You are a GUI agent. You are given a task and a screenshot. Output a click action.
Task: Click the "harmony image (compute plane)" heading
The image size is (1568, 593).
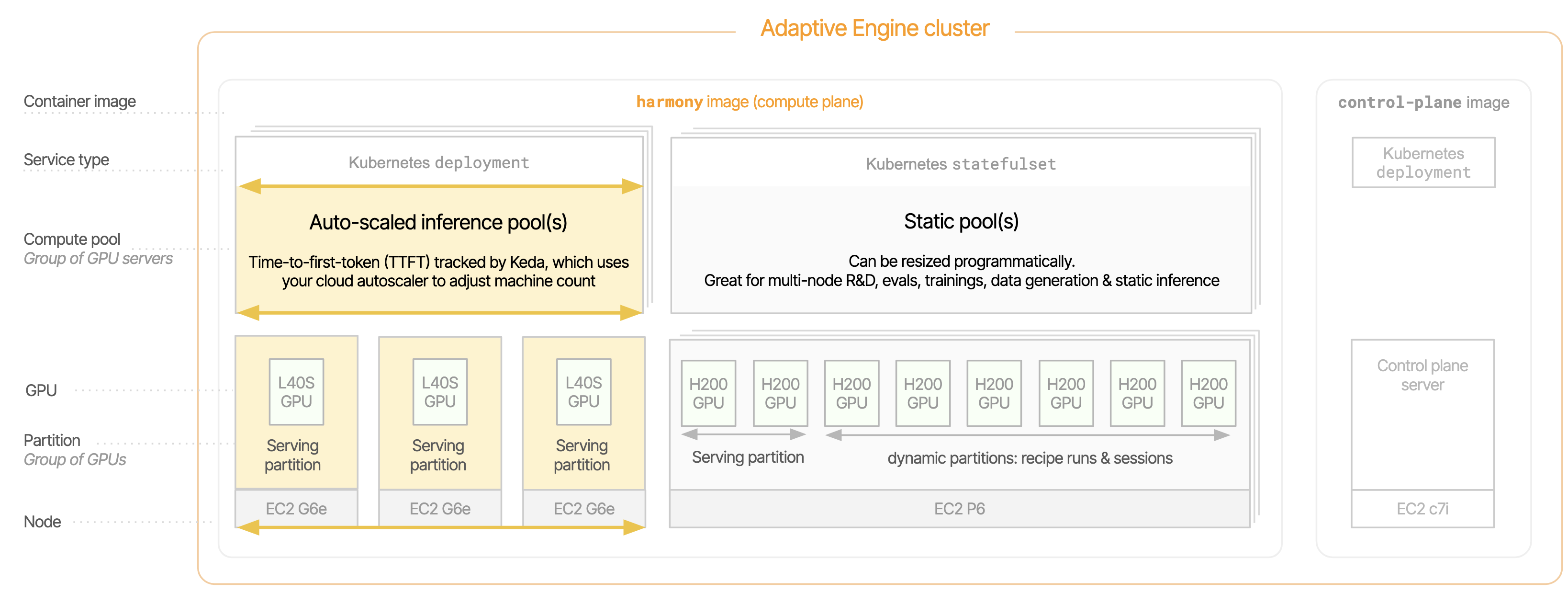click(750, 102)
